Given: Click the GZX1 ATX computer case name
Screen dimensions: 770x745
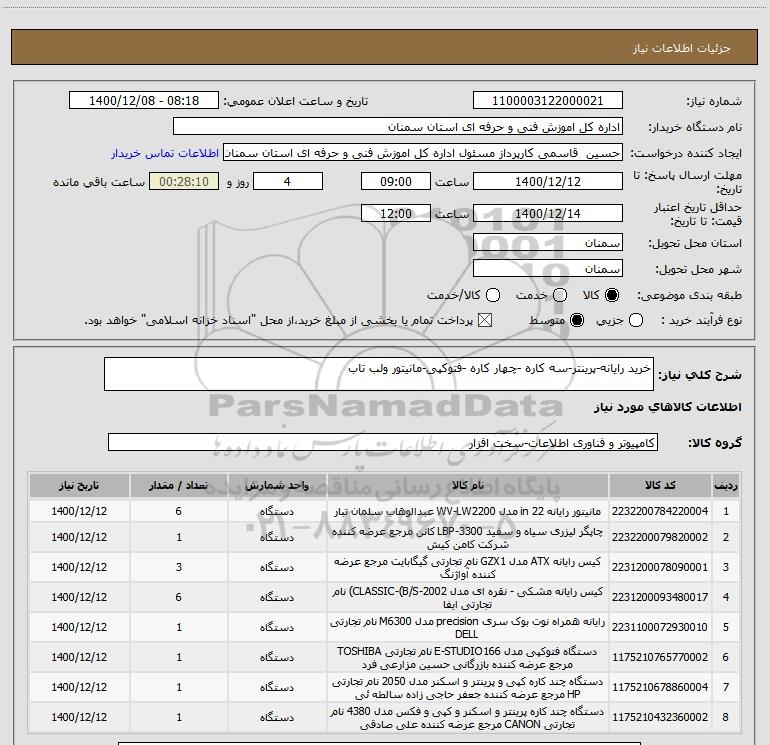Looking at the screenshot, I should click(x=468, y=568).
